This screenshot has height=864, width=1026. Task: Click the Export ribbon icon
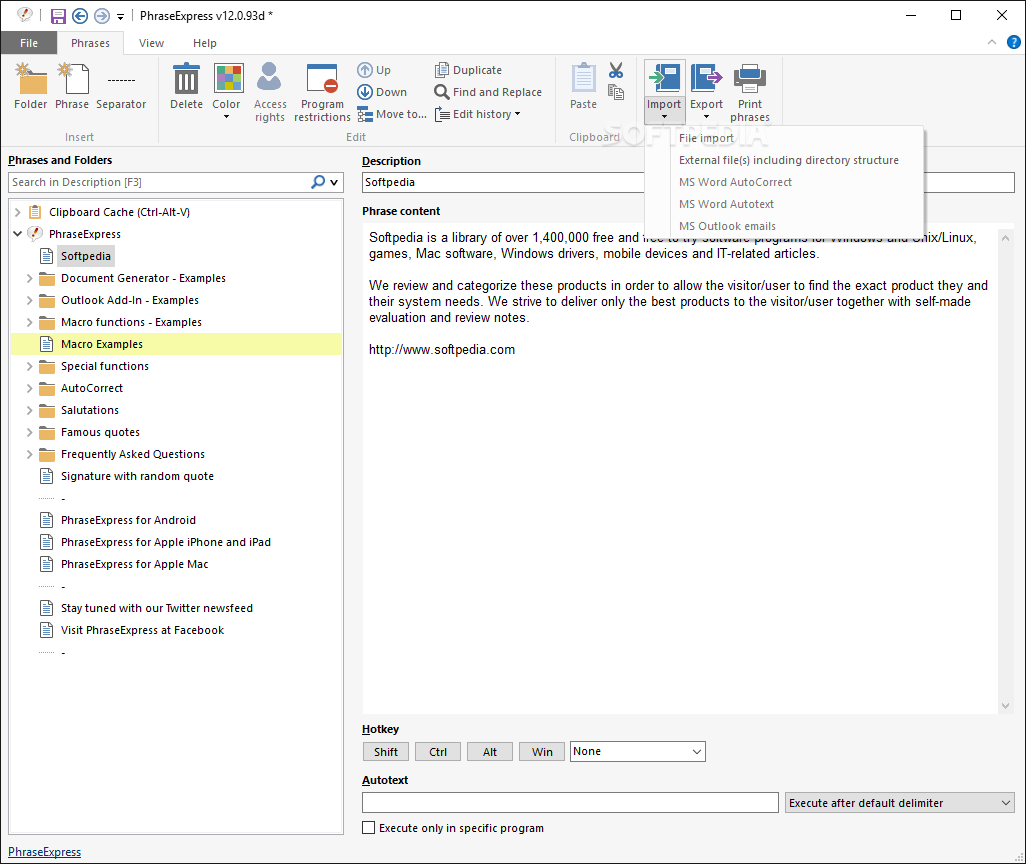[x=706, y=79]
